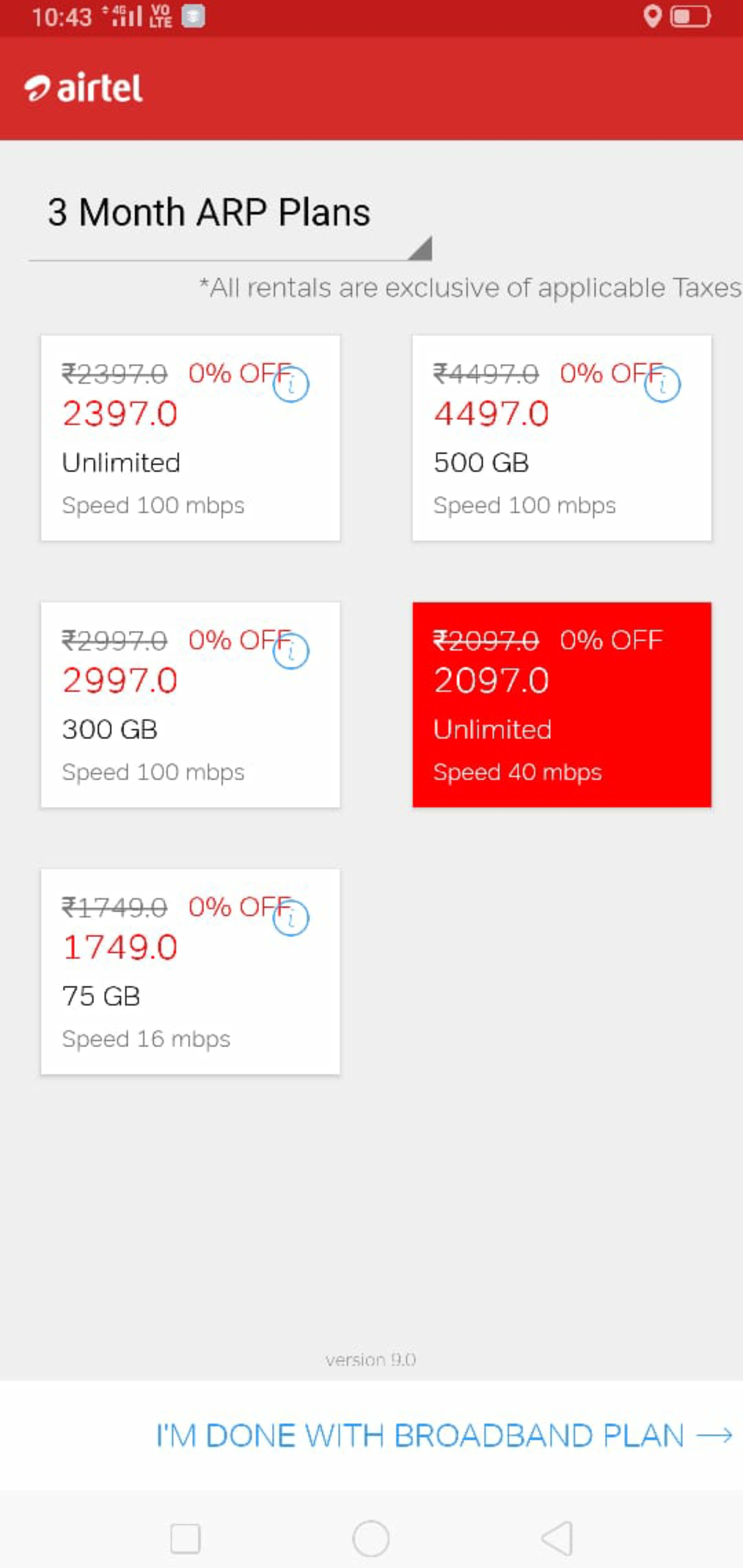
Task: Tap the info icon on 4497.0 plan
Action: pos(662,384)
